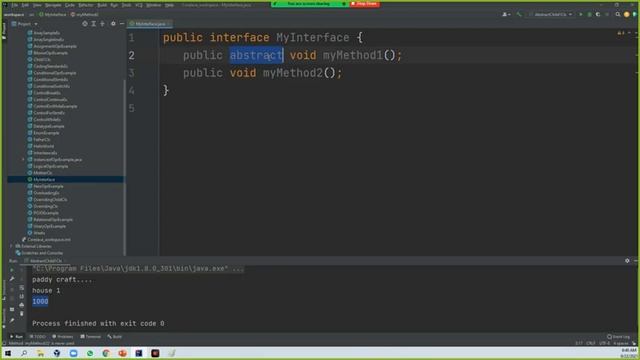Open File Explorer from the taskbar
Image resolution: width=640 pixels, height=360 pixels.
[x=40, y=353]
